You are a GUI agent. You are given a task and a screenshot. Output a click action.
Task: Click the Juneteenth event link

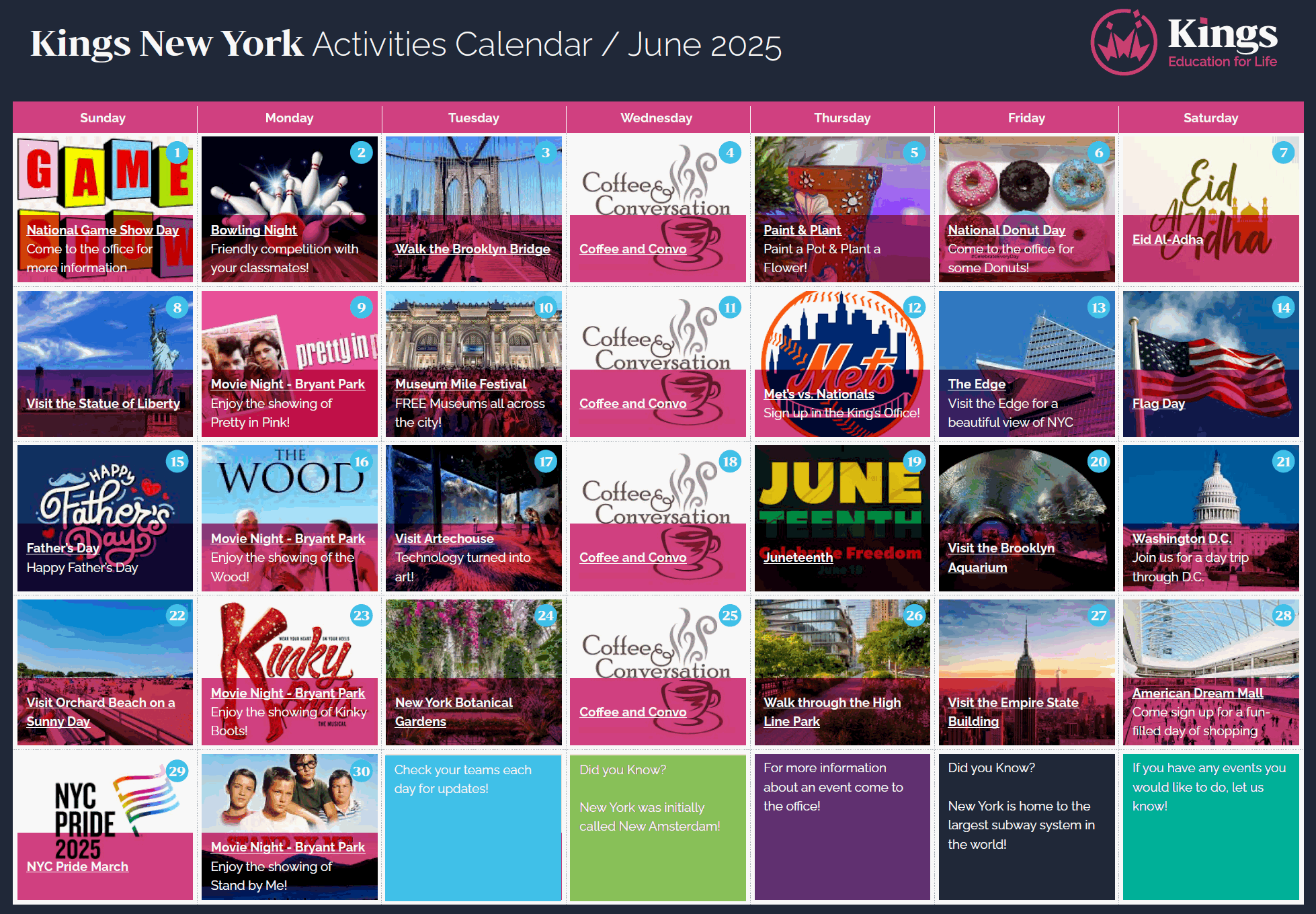pyautogui.click(x=798, y=557)
